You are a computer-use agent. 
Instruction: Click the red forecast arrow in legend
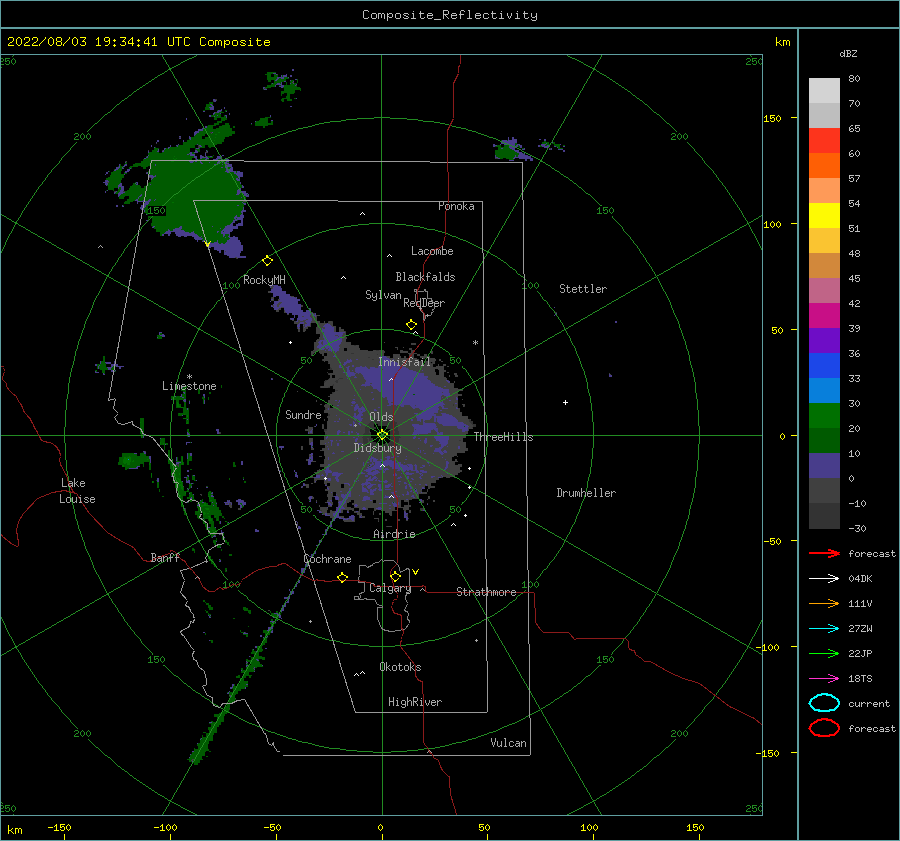[824, 553]
